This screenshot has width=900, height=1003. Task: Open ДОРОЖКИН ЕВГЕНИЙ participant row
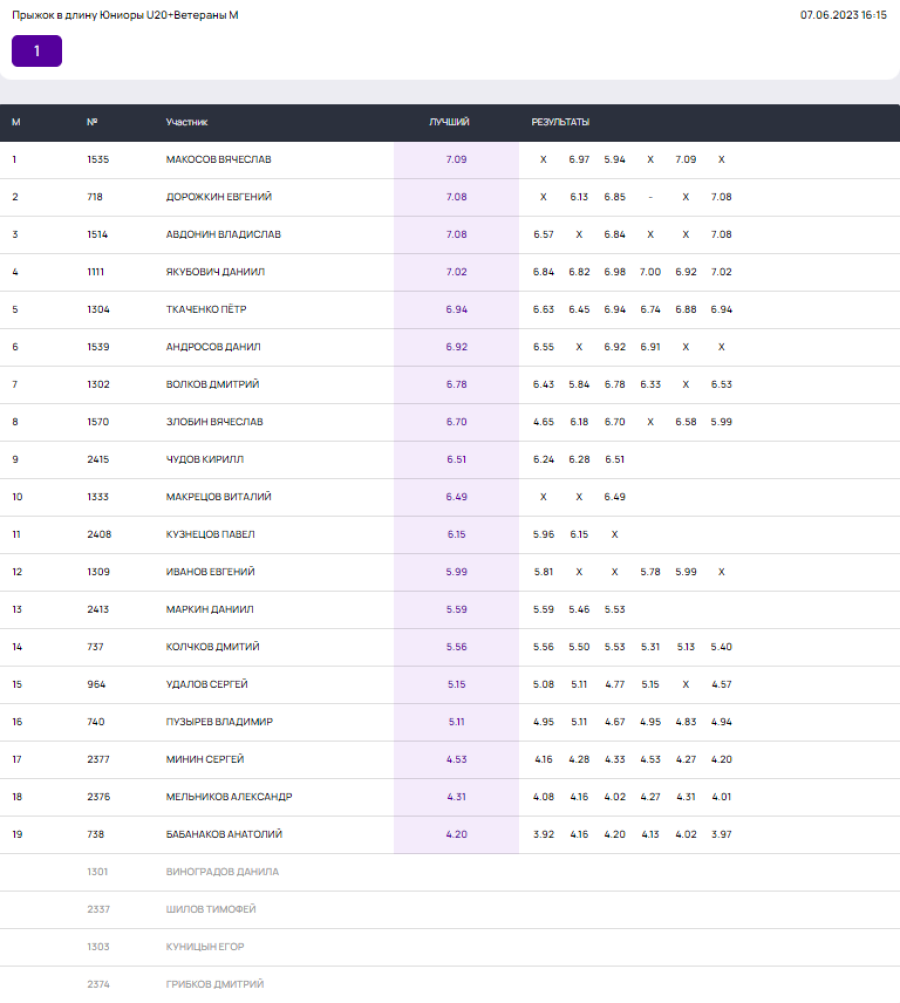(218, 197)
